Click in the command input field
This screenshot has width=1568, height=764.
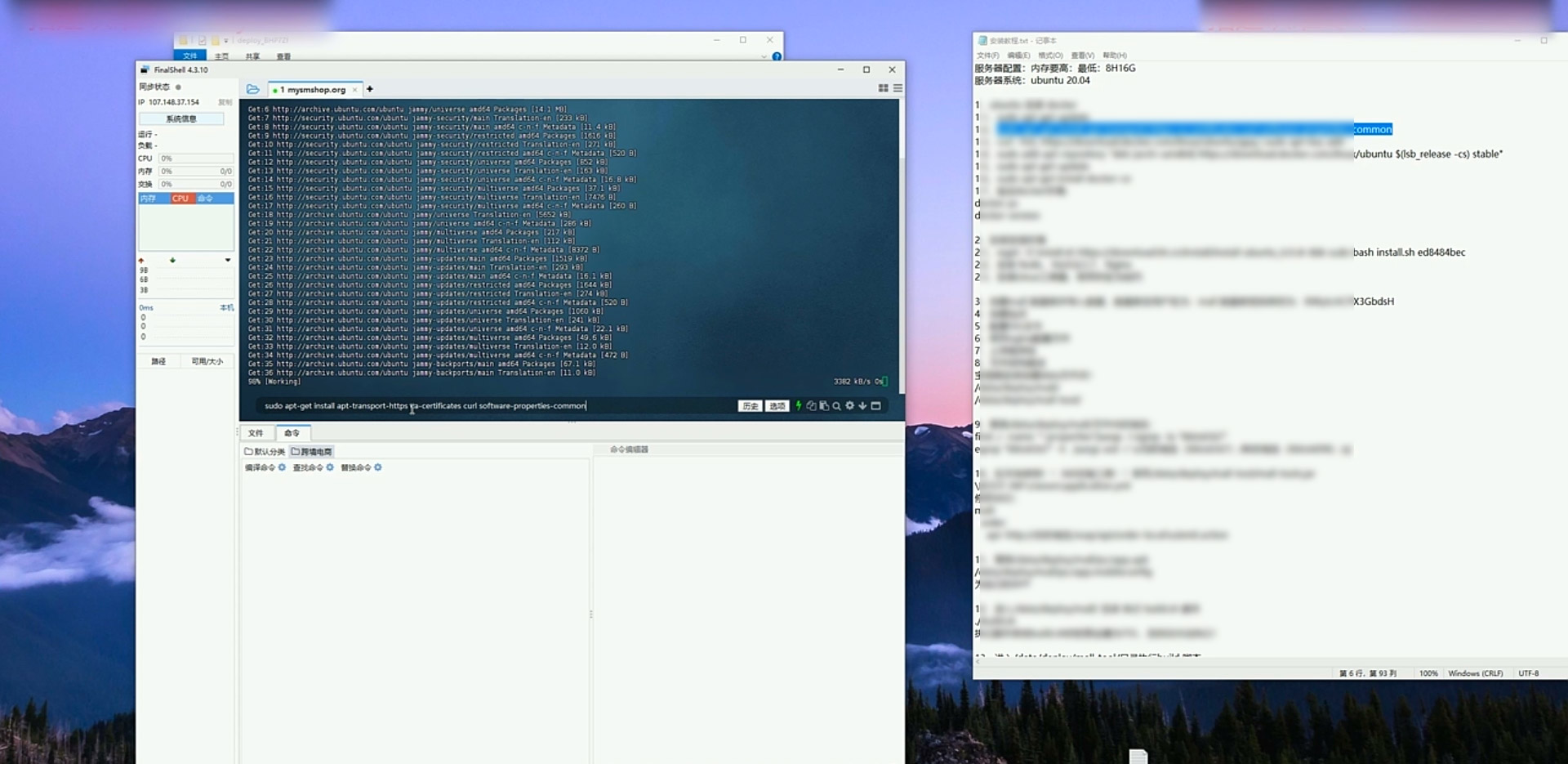(490, 406)
